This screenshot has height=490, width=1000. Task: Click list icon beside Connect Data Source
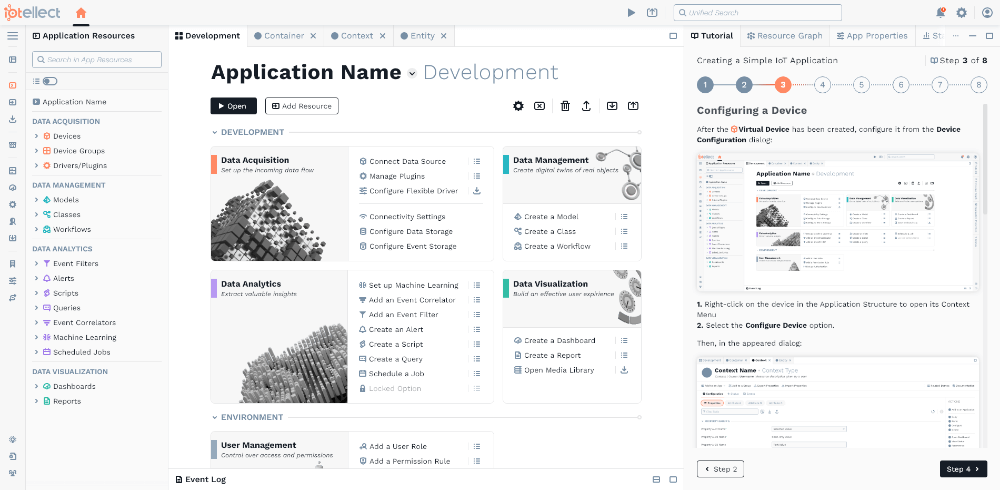pos(477,161)
